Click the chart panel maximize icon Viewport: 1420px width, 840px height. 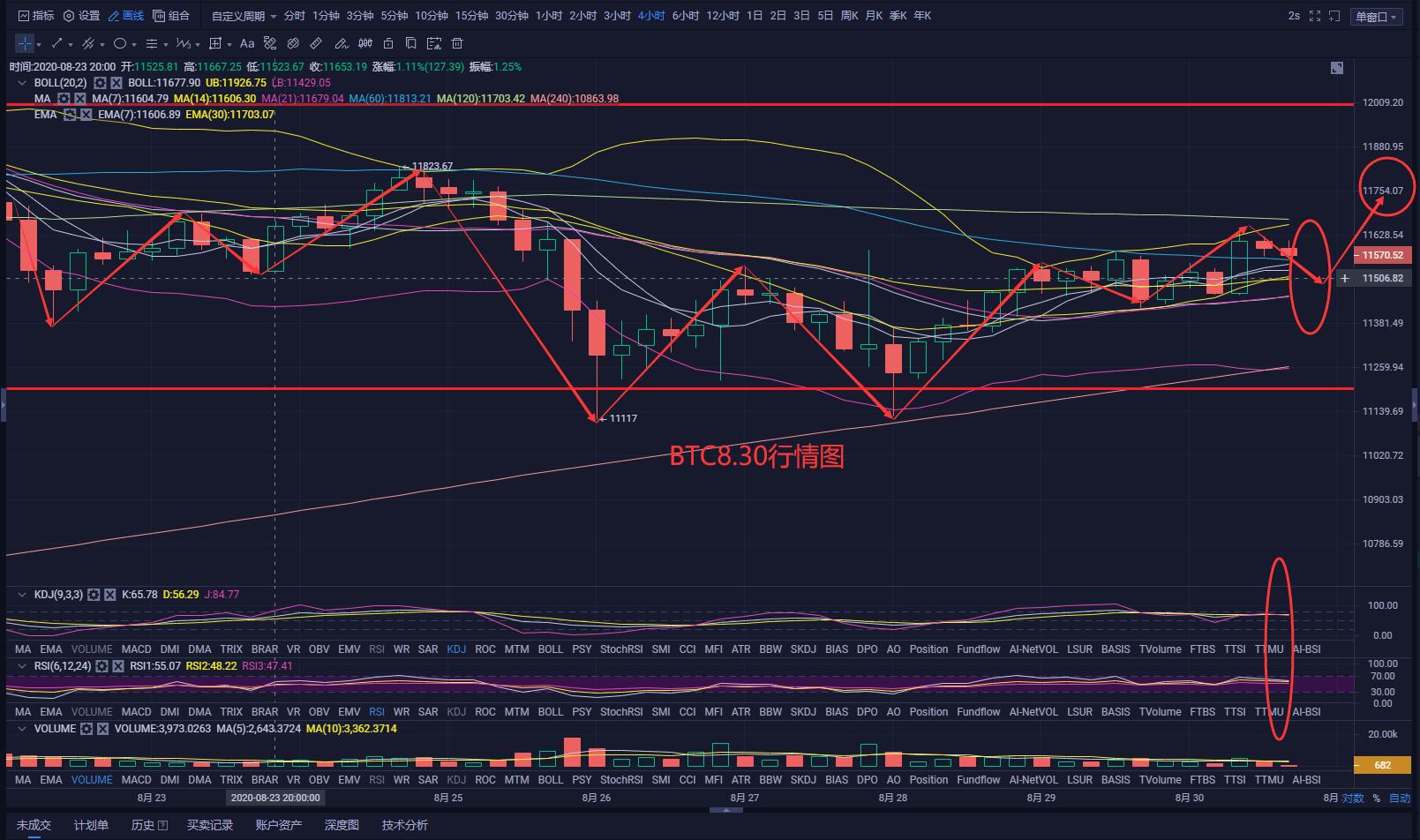click(1337, 68)
